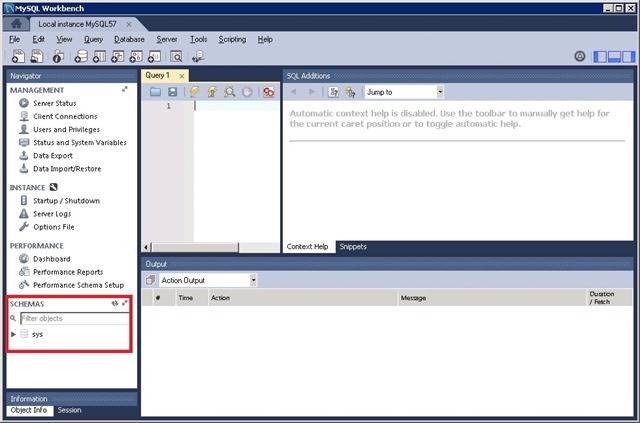
Task: Open SQL script file toolbar icon
Action: pos(37,56)
